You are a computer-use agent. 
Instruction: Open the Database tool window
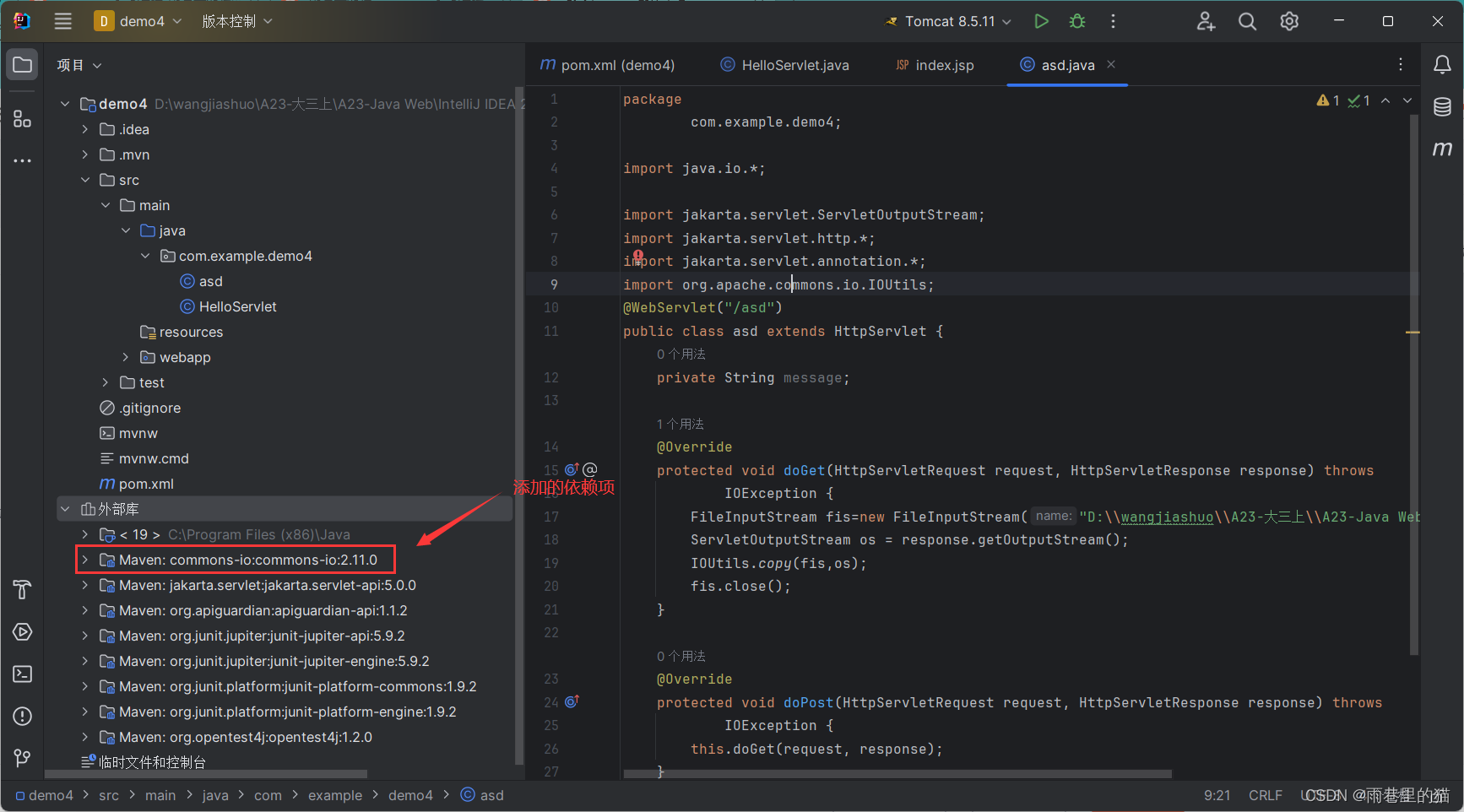coord(1443,107)
